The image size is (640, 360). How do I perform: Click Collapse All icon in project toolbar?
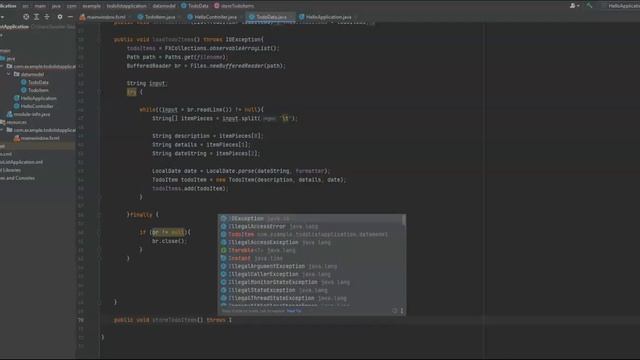coord(47,17)
